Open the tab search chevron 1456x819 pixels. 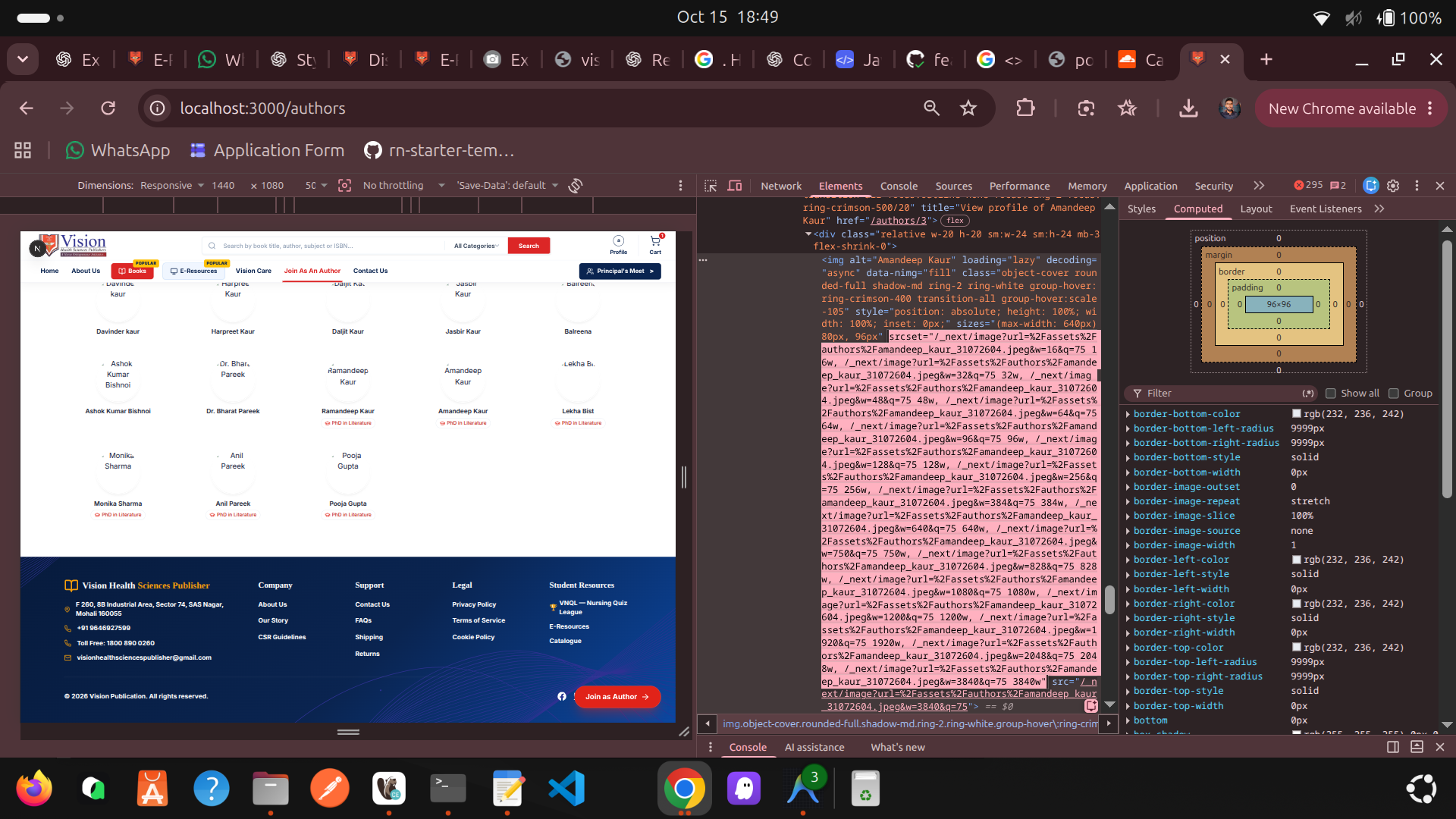(23, 59)
